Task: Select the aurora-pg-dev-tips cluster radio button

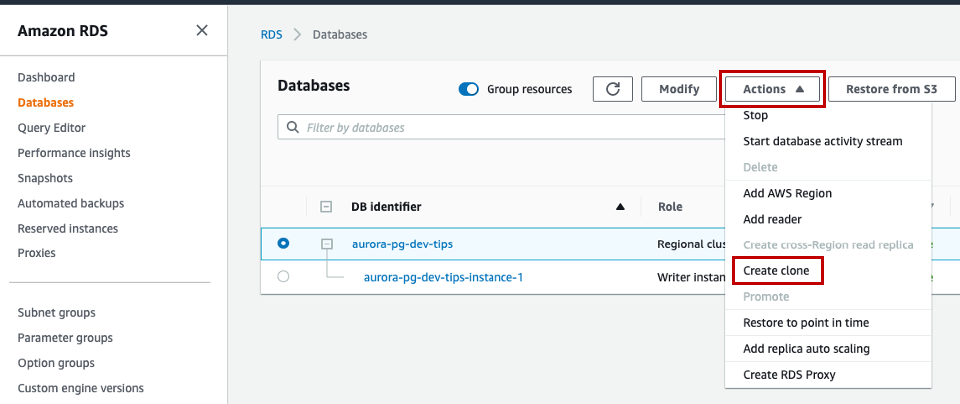Action: click(x=284, y=243)
